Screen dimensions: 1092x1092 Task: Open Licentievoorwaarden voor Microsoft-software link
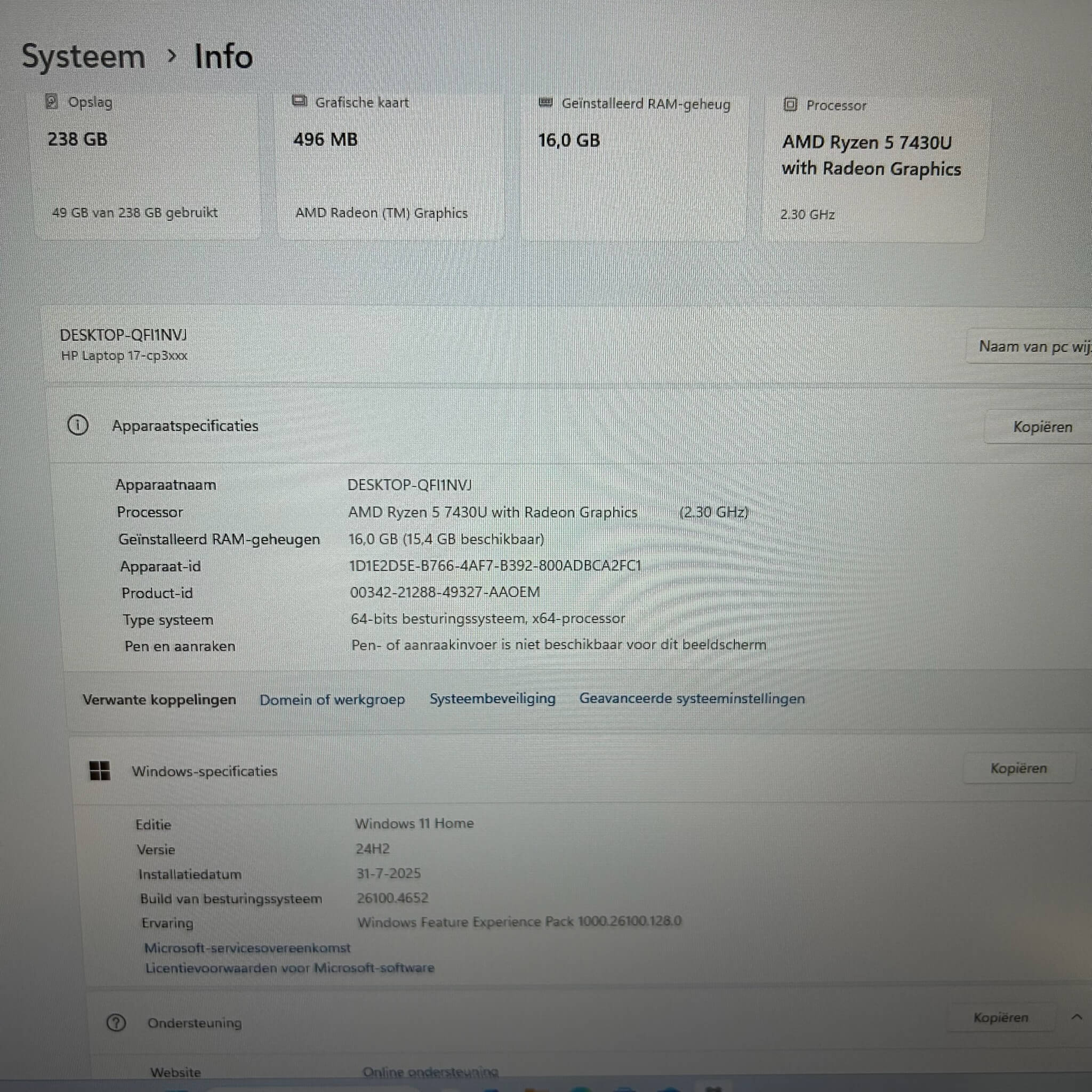pos(290,968)
